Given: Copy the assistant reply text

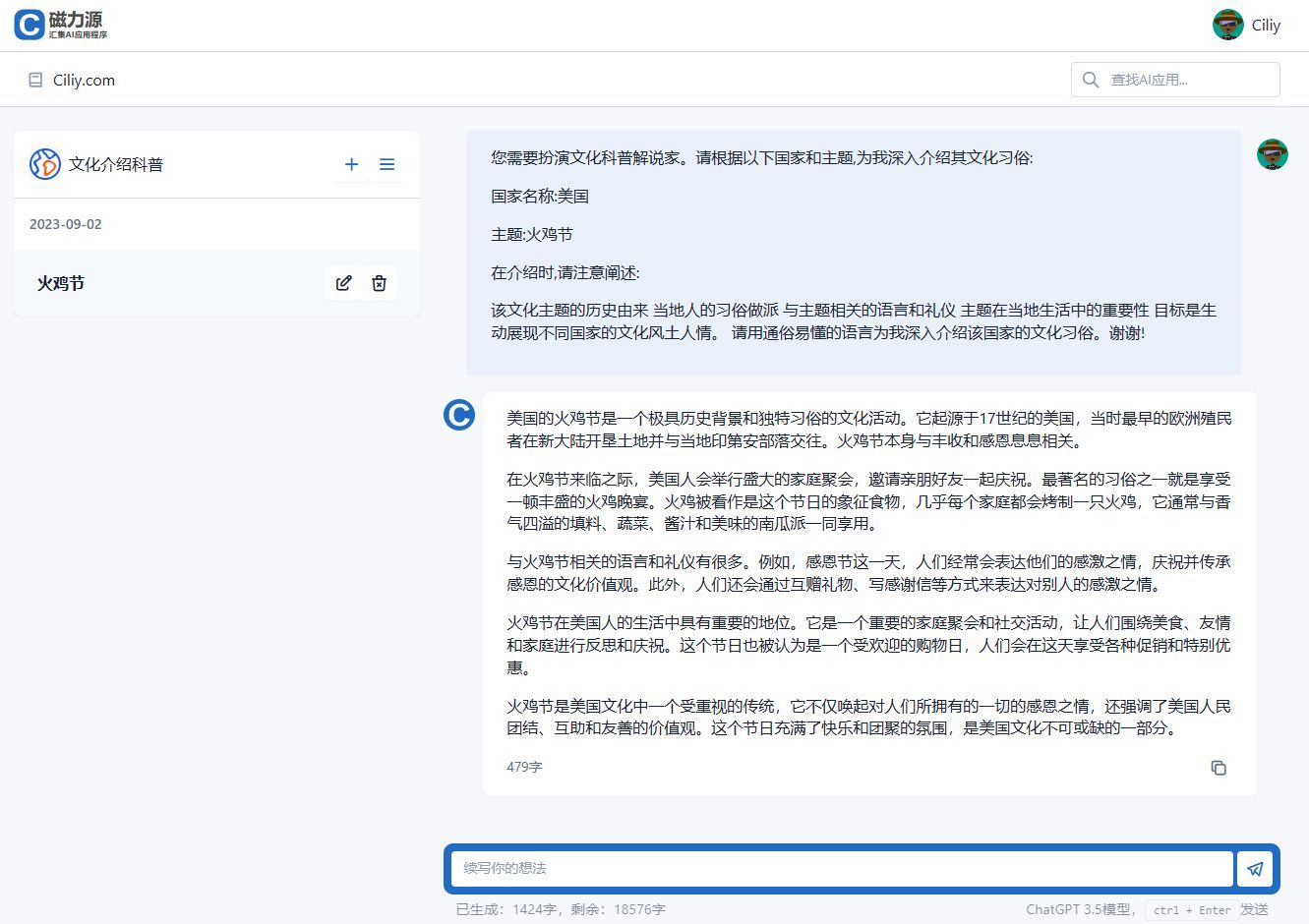Looking at the screenshot, I should tap(1219, 768).
